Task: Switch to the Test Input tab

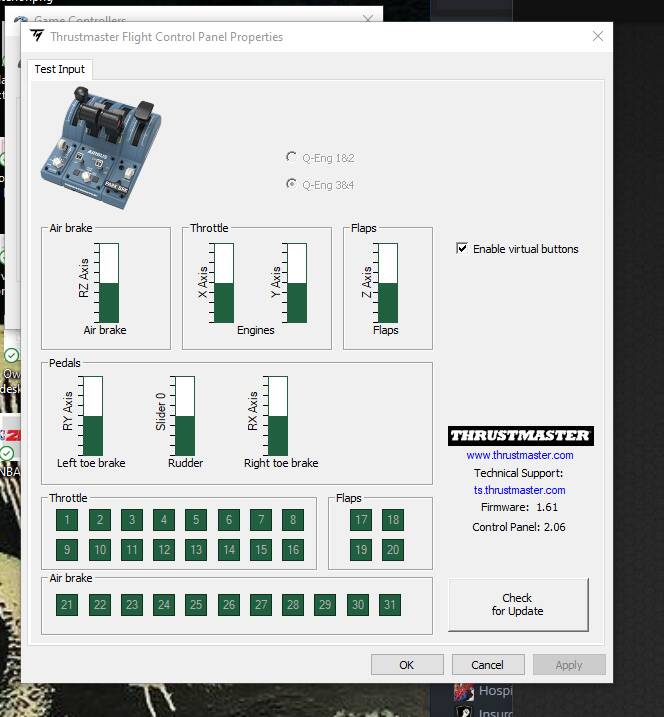Action: (x=60, y=69)
